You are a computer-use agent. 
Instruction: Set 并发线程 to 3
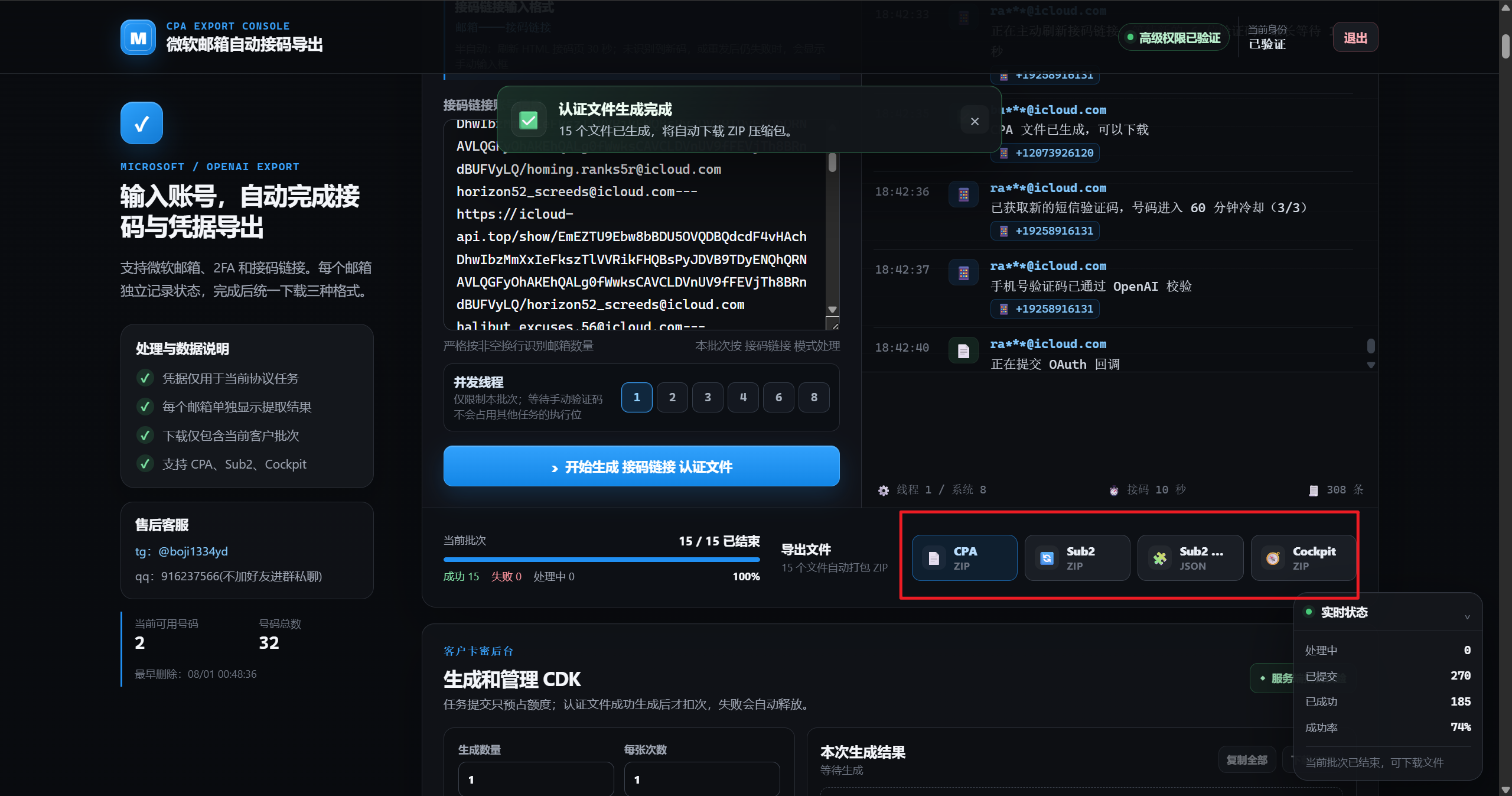pyautogui.click(x=708, y=397)
